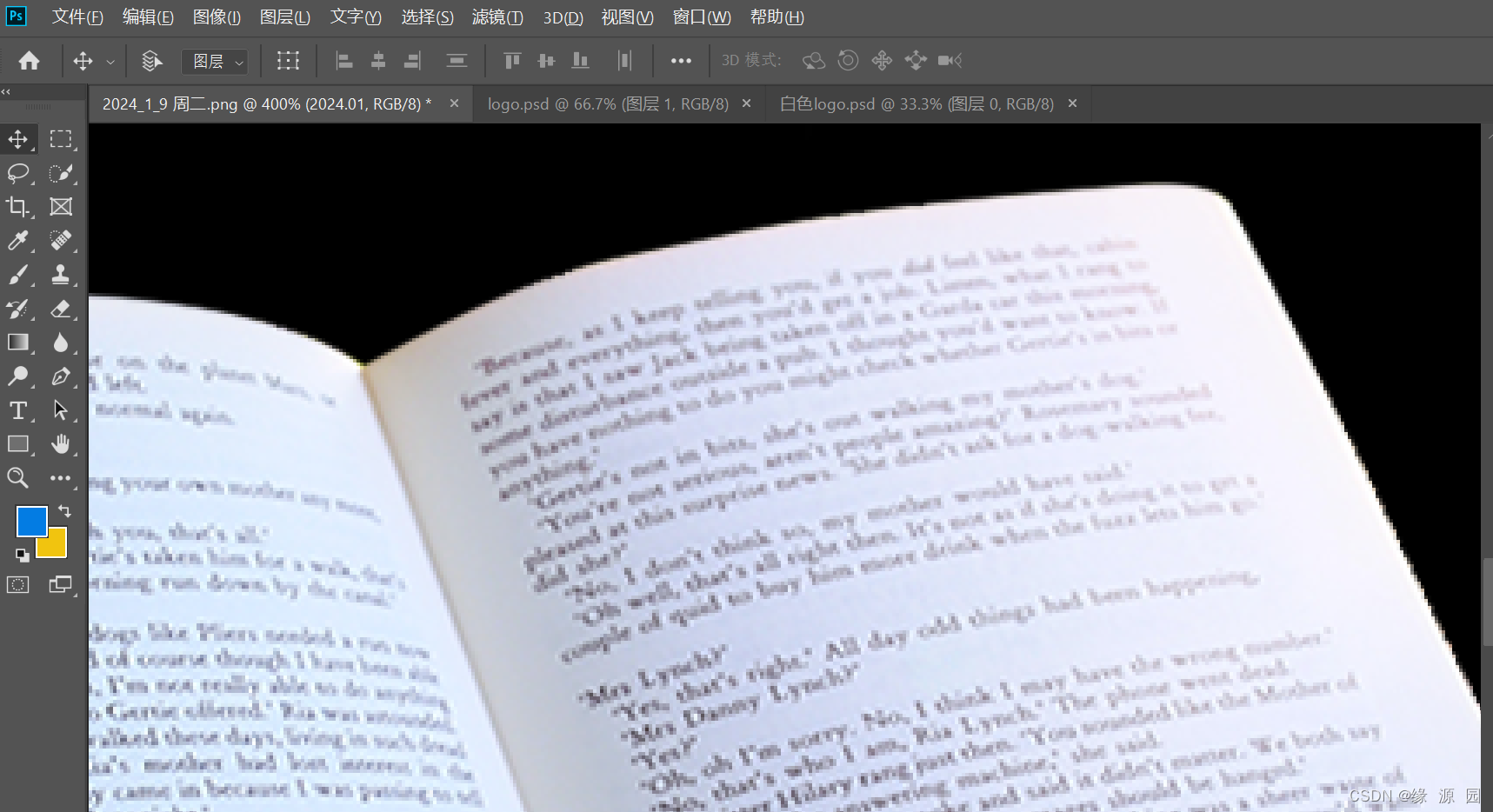Image resolution: width=1493 pixels, height=812 pixels.
Task: Open the 编辑(E) menu
Action: pyautogui.click(x=148, y=17)
